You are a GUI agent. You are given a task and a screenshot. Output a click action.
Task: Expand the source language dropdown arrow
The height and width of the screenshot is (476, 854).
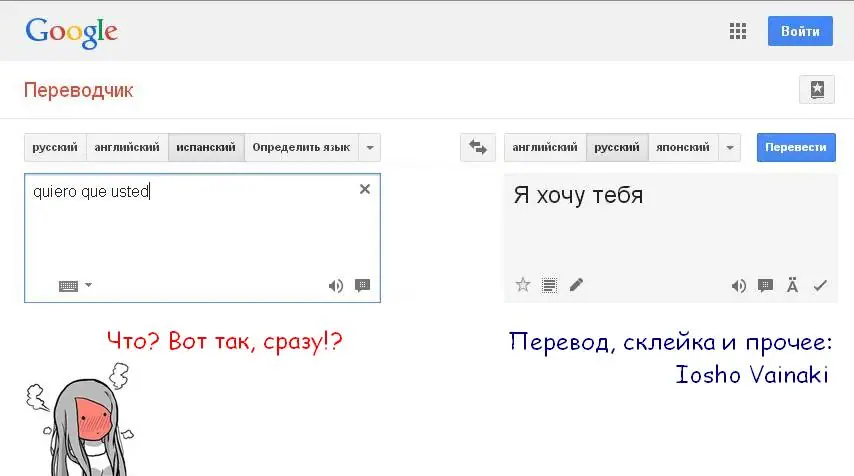(370, 148)
